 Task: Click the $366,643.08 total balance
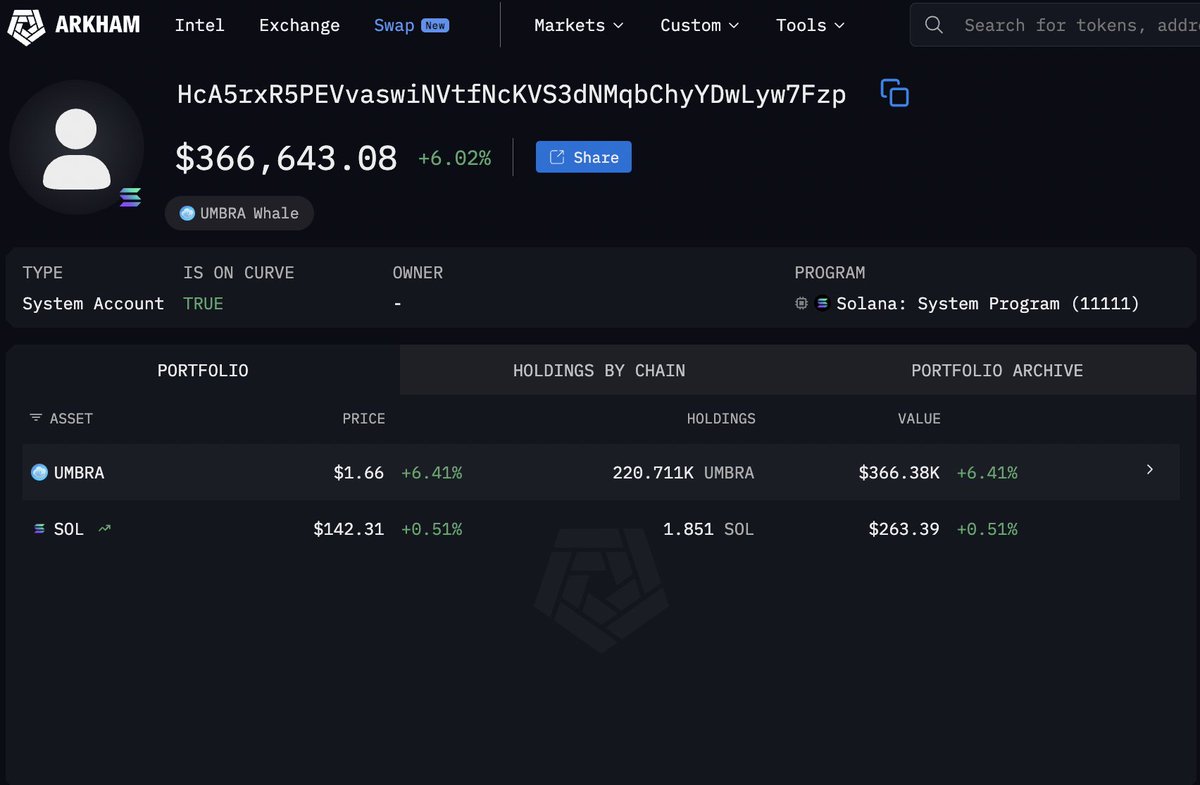(286, 157)
